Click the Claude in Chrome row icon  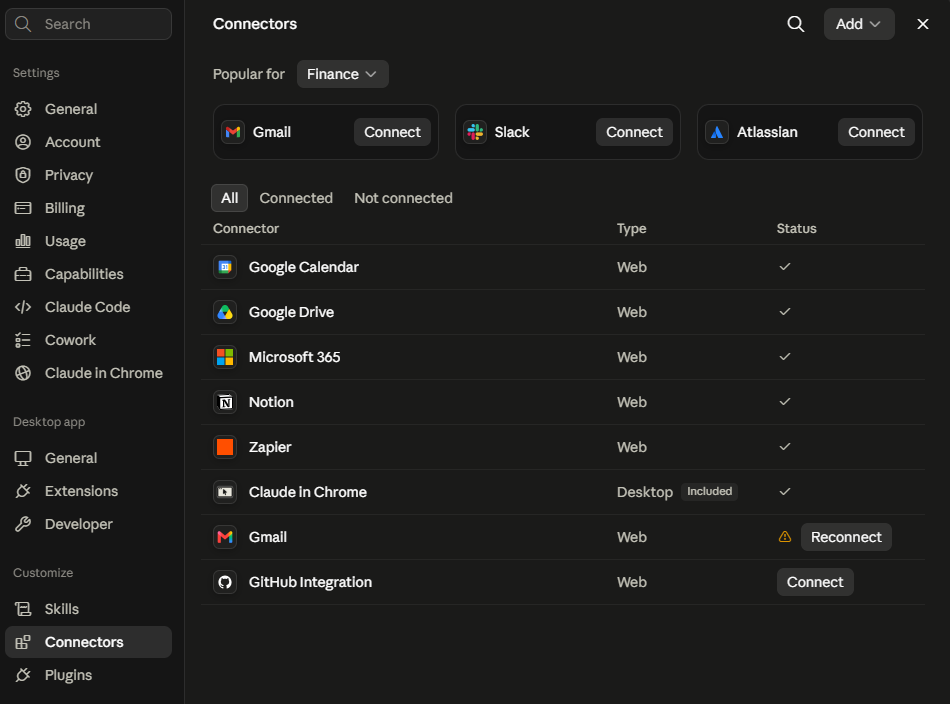225,492
